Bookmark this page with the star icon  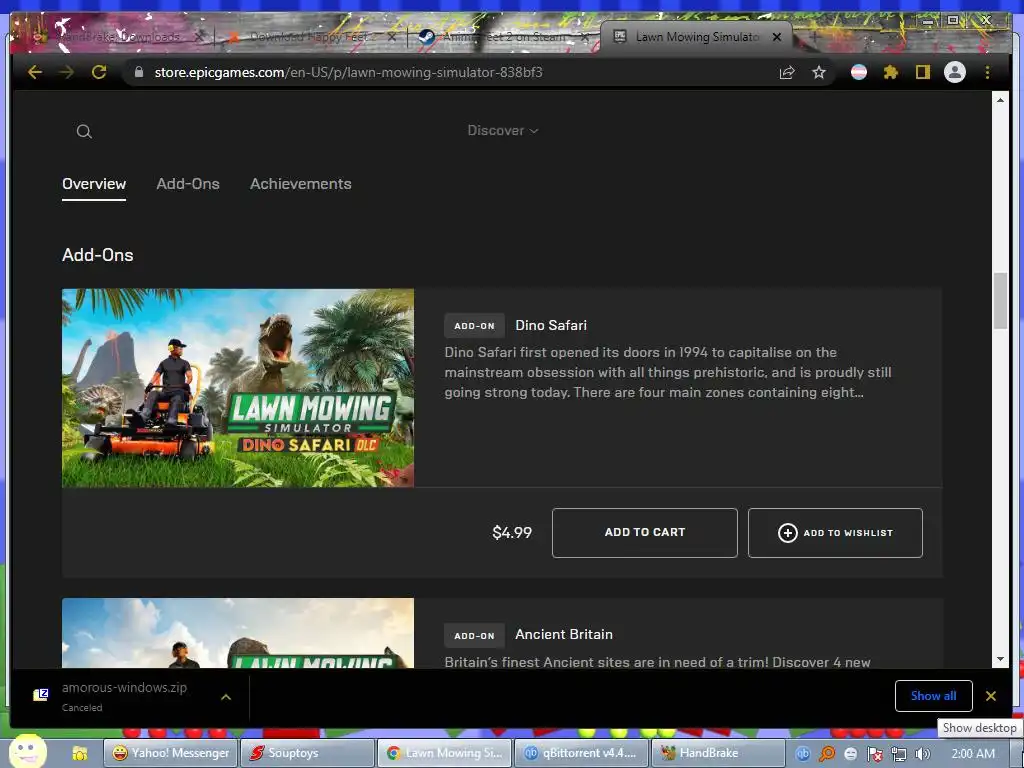click(x=819, y=72)
